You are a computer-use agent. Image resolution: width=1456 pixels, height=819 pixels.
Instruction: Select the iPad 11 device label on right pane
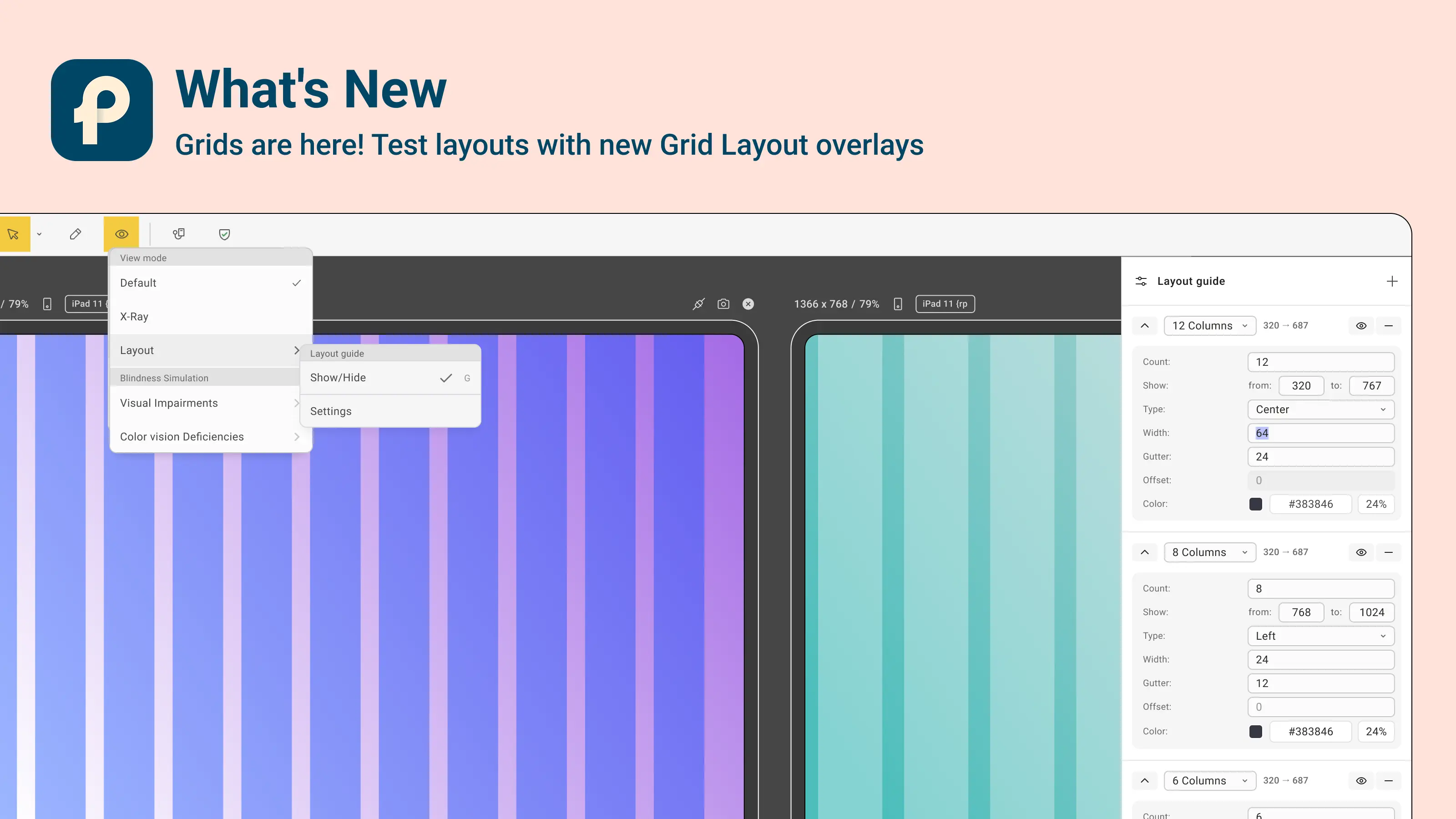point(945,304)
